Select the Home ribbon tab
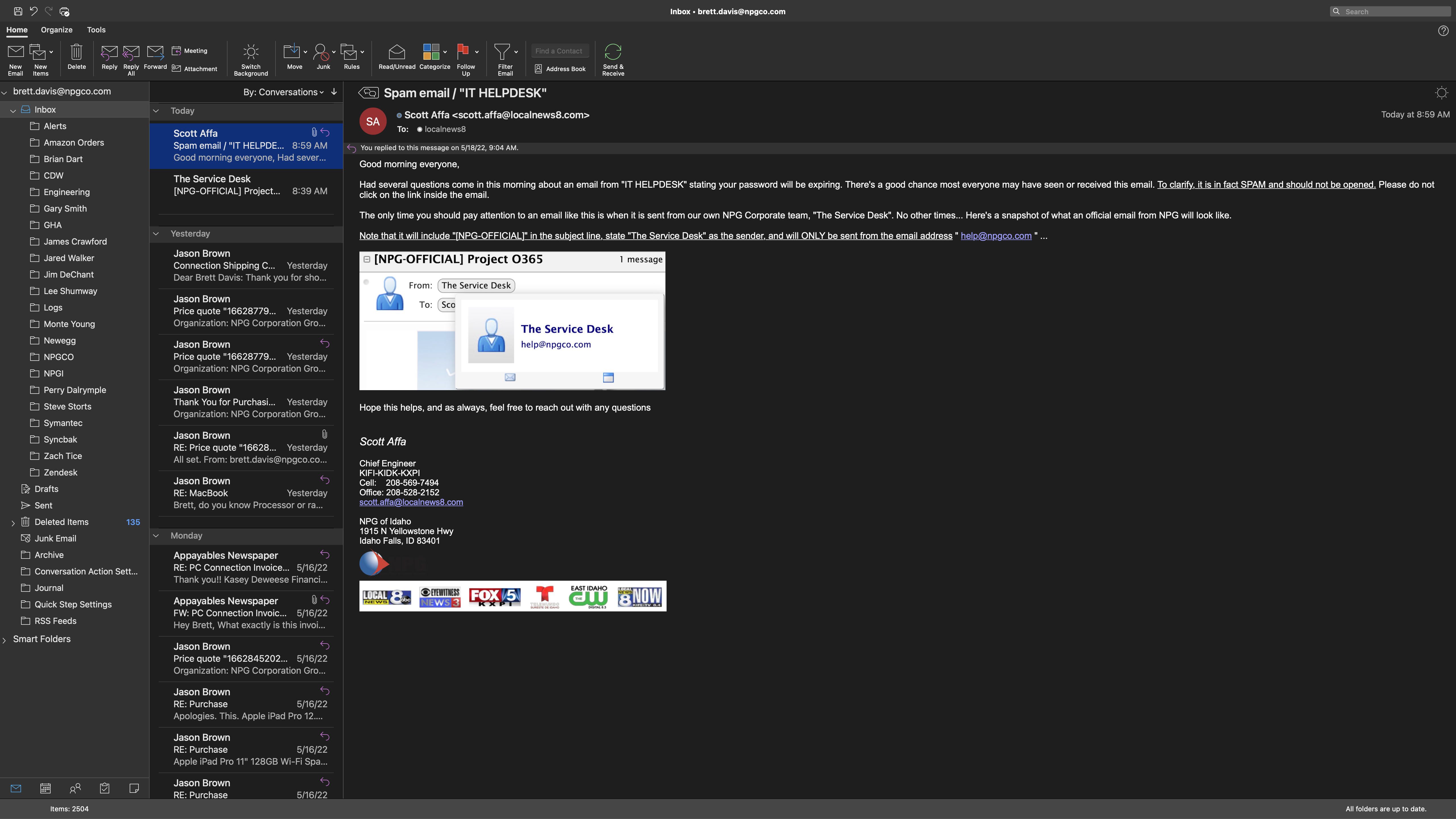1456x819 pixels. pyautogui.click(x=17, y=30)
